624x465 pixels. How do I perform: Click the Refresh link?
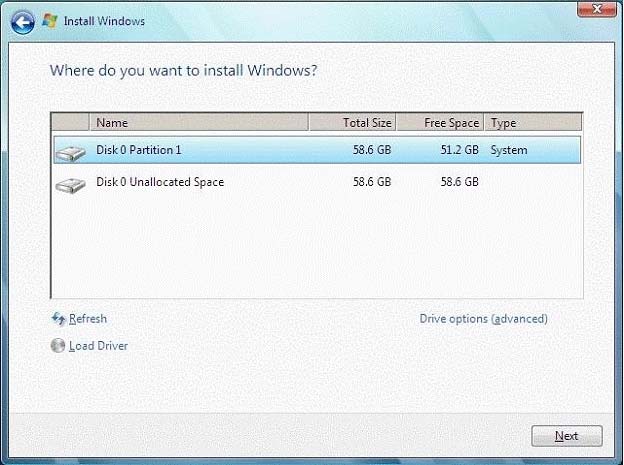tap(88, 319)
